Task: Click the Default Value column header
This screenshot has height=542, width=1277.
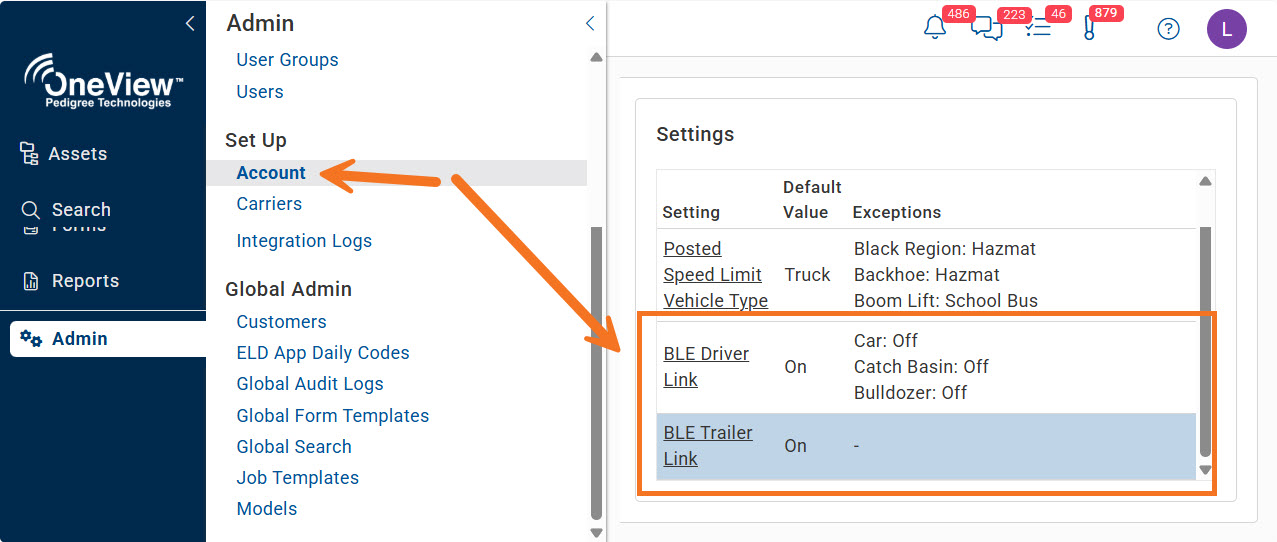Action: click(x=812, y=200)
